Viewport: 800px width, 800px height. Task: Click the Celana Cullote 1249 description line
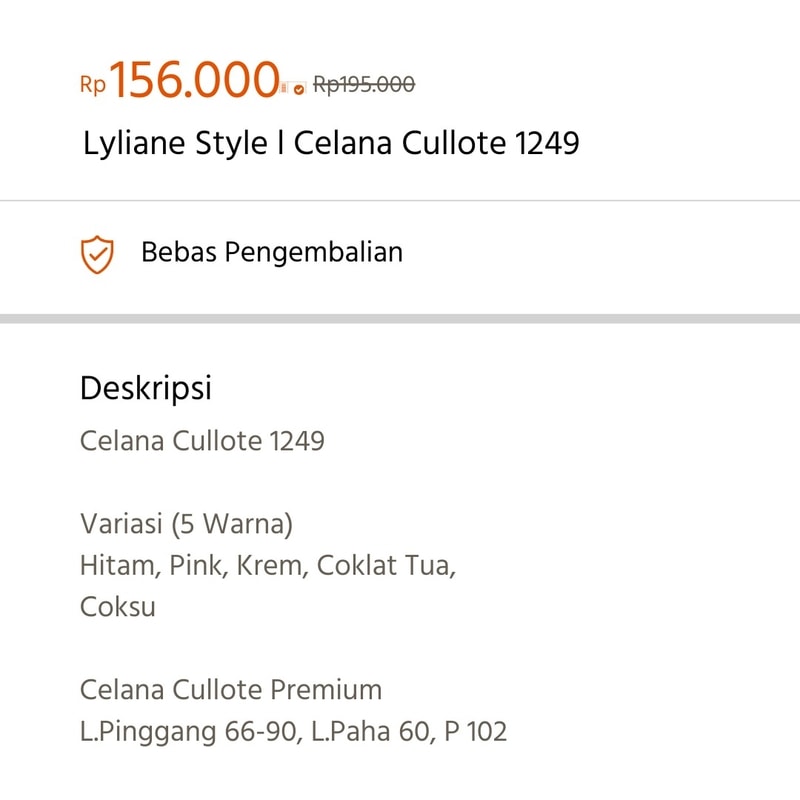coord(202,441)
